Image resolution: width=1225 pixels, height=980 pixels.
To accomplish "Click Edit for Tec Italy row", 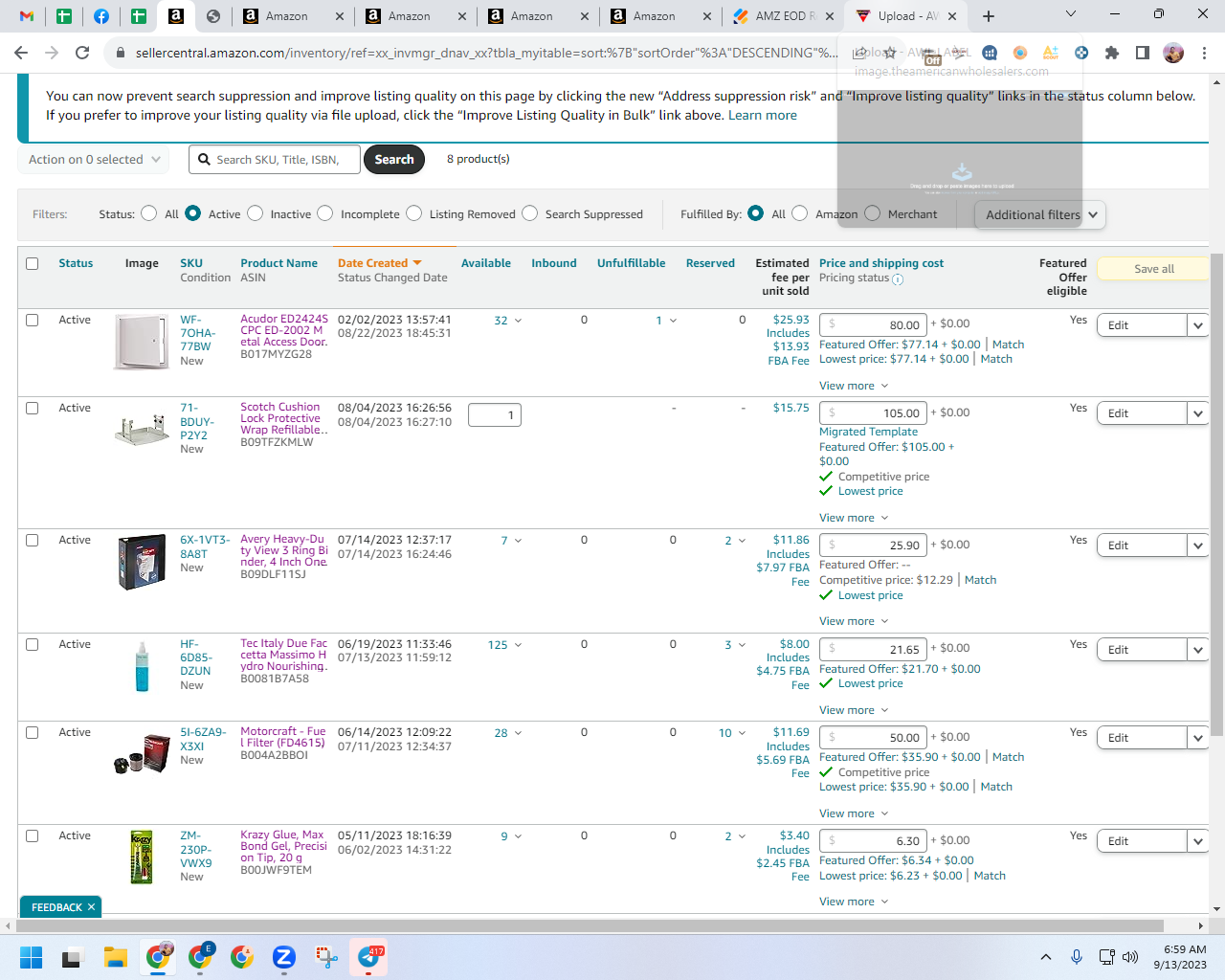I will click(x=1142, y=650).
